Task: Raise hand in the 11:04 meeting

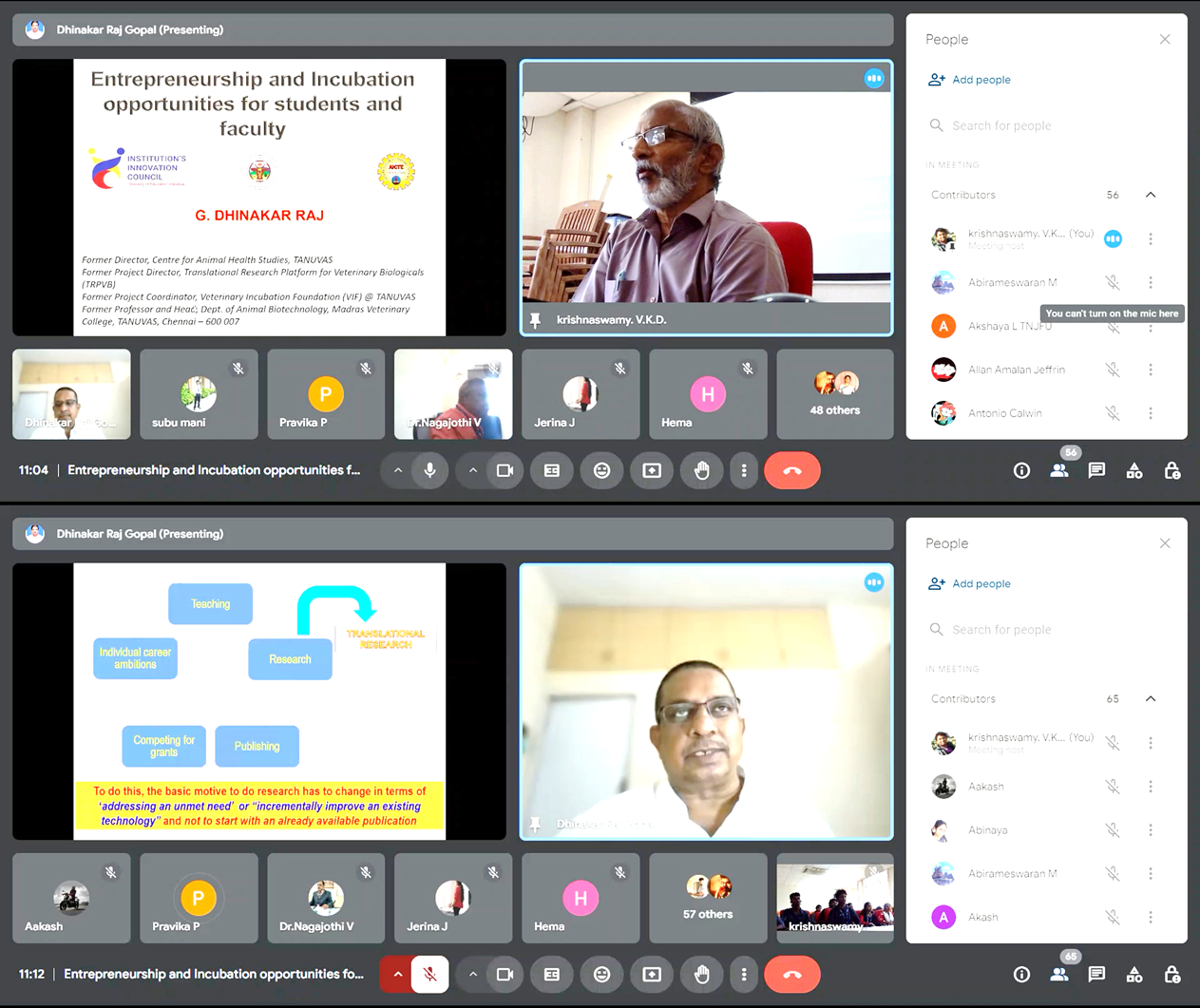Action: click(x=701, y=470)
